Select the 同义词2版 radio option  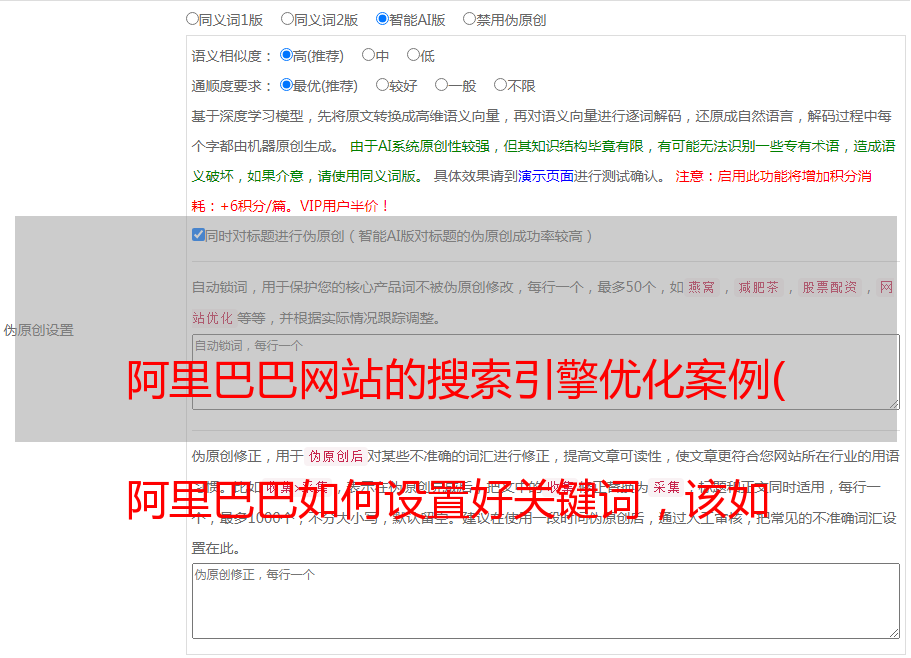(x=287, y=19)
